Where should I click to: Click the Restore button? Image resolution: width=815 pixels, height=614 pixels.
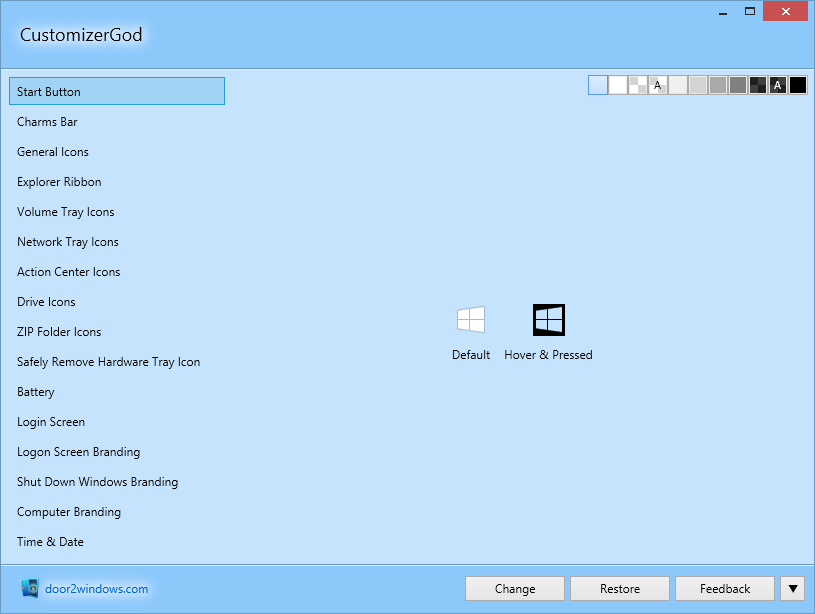coord(620,589)
